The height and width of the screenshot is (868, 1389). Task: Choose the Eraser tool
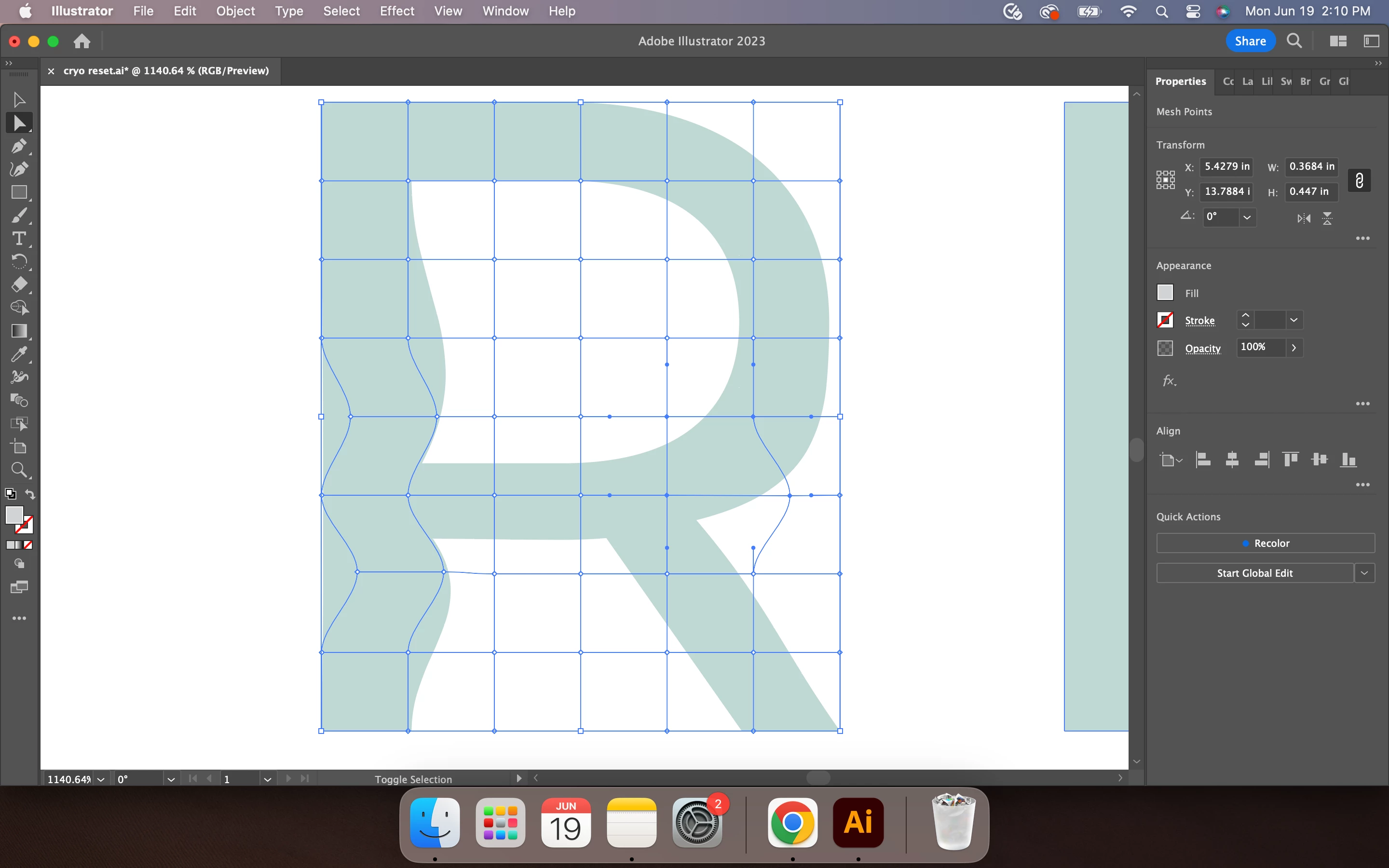pos(18,285)
